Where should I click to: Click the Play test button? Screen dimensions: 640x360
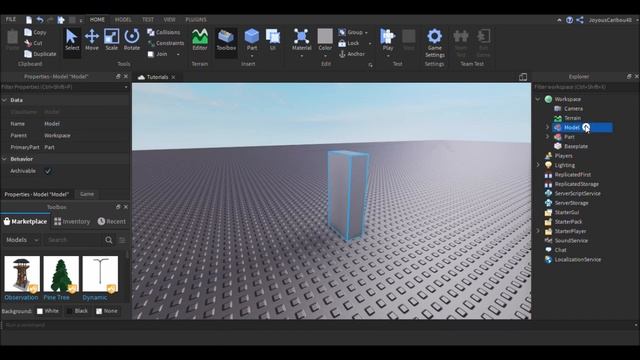388,40
